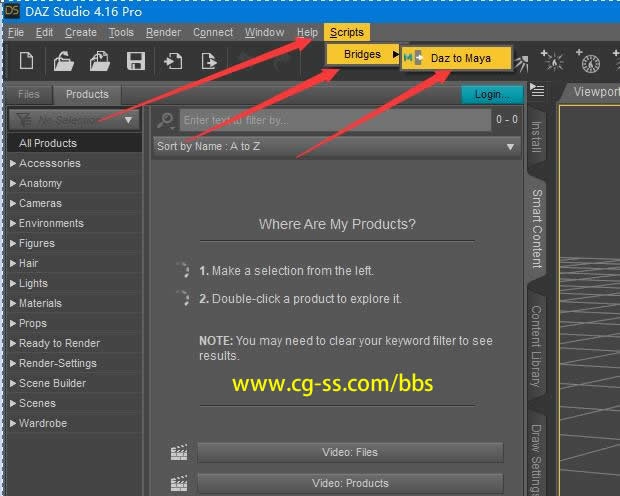Click the Save floppy disk icon
This screenshot has width=620, height=496.
coord(135,61)
